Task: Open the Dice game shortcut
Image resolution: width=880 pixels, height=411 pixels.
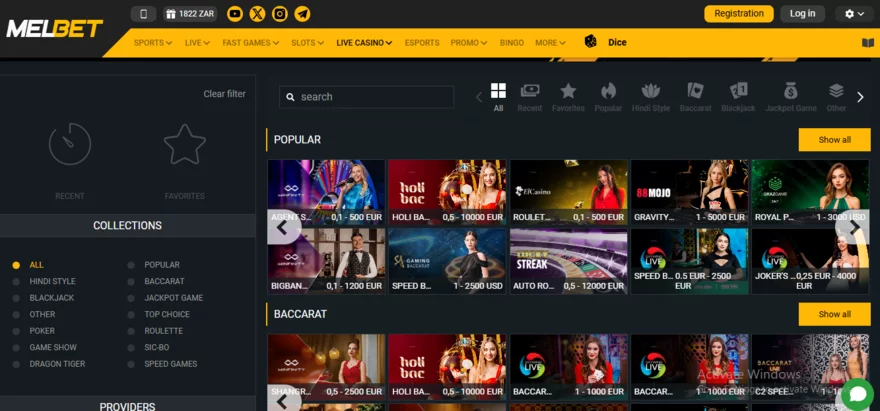Action: point(606,42)
